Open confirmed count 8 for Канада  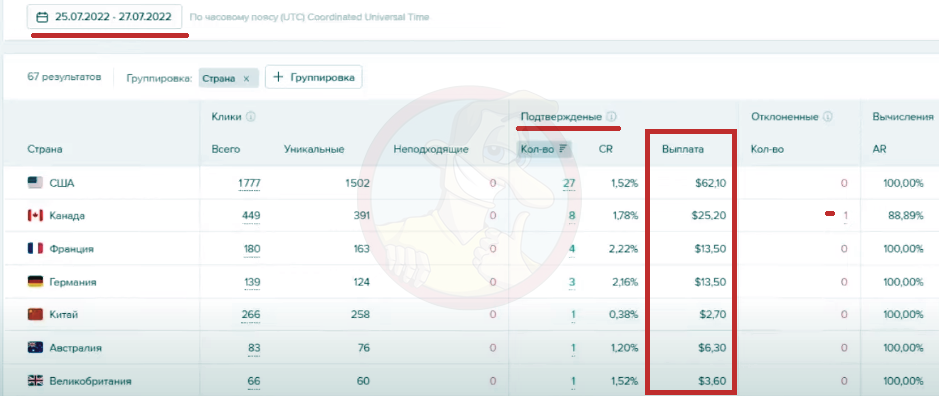click(x=572, y=216)
